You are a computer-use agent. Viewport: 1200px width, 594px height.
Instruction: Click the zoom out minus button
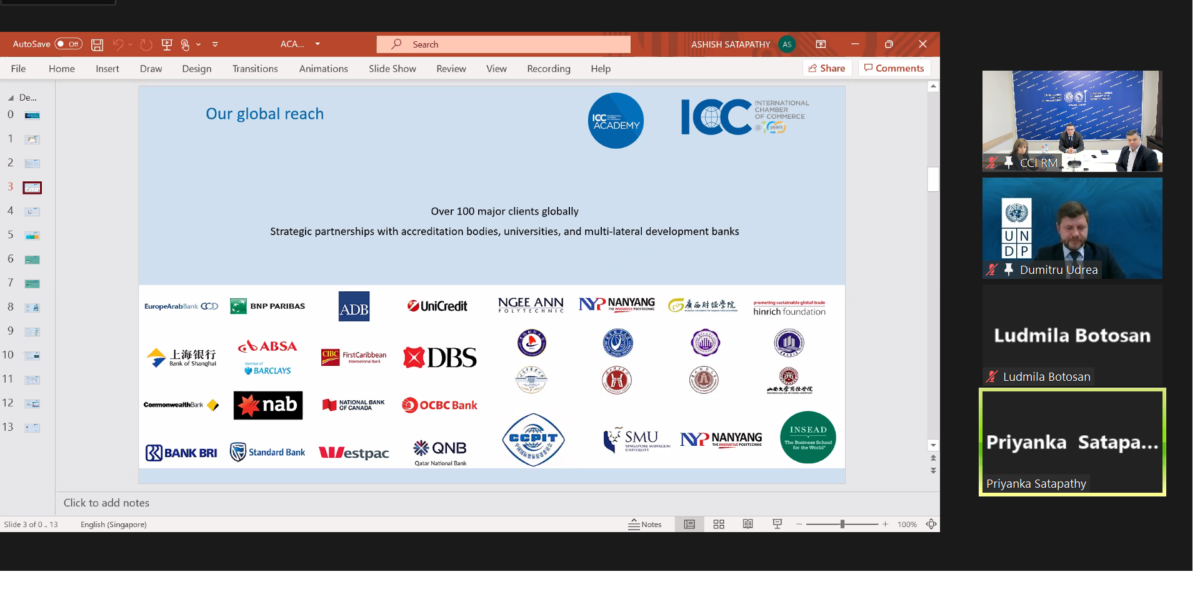(x=800, y=524)
